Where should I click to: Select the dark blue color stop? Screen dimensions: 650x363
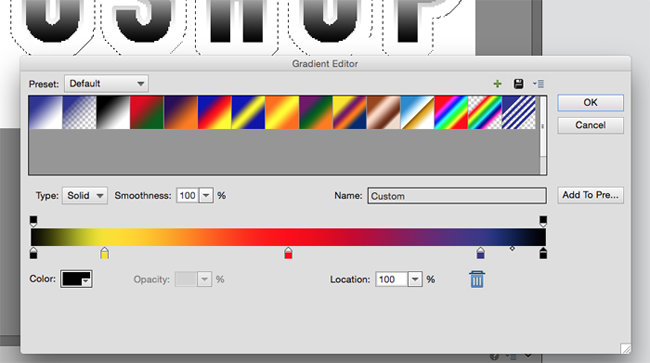[x=480, y=253]
